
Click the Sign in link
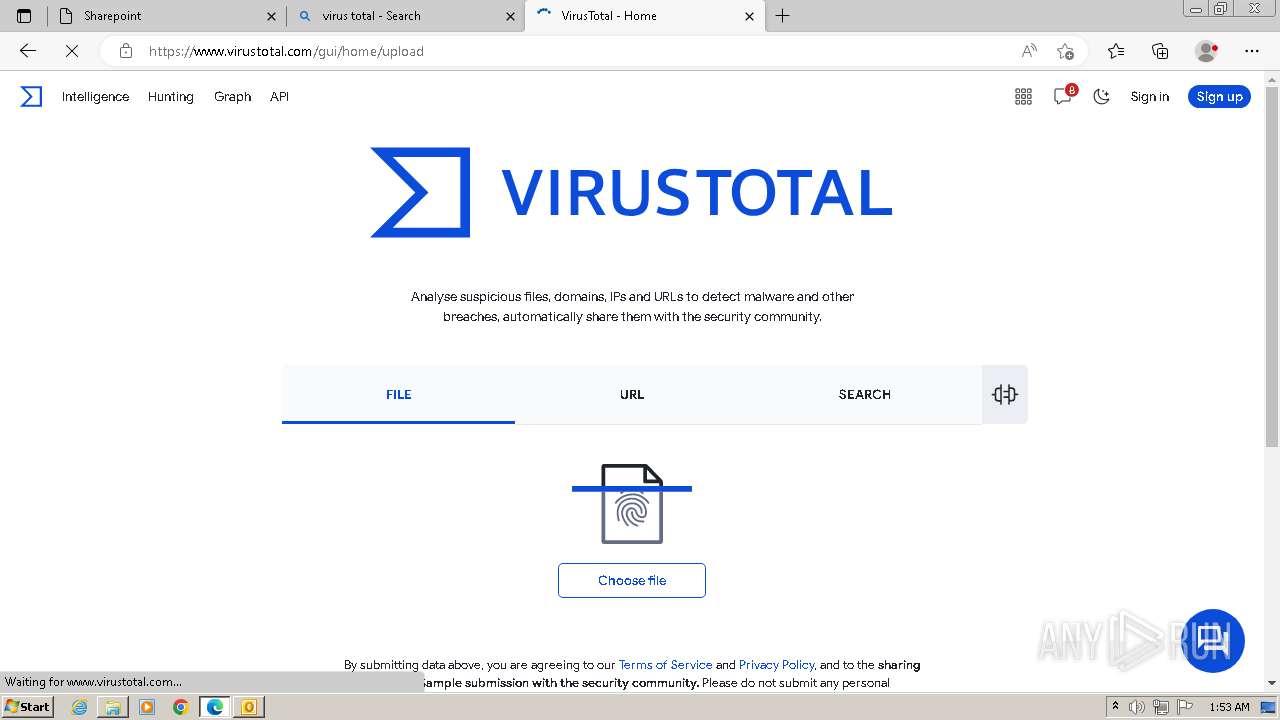(1149, 97)
